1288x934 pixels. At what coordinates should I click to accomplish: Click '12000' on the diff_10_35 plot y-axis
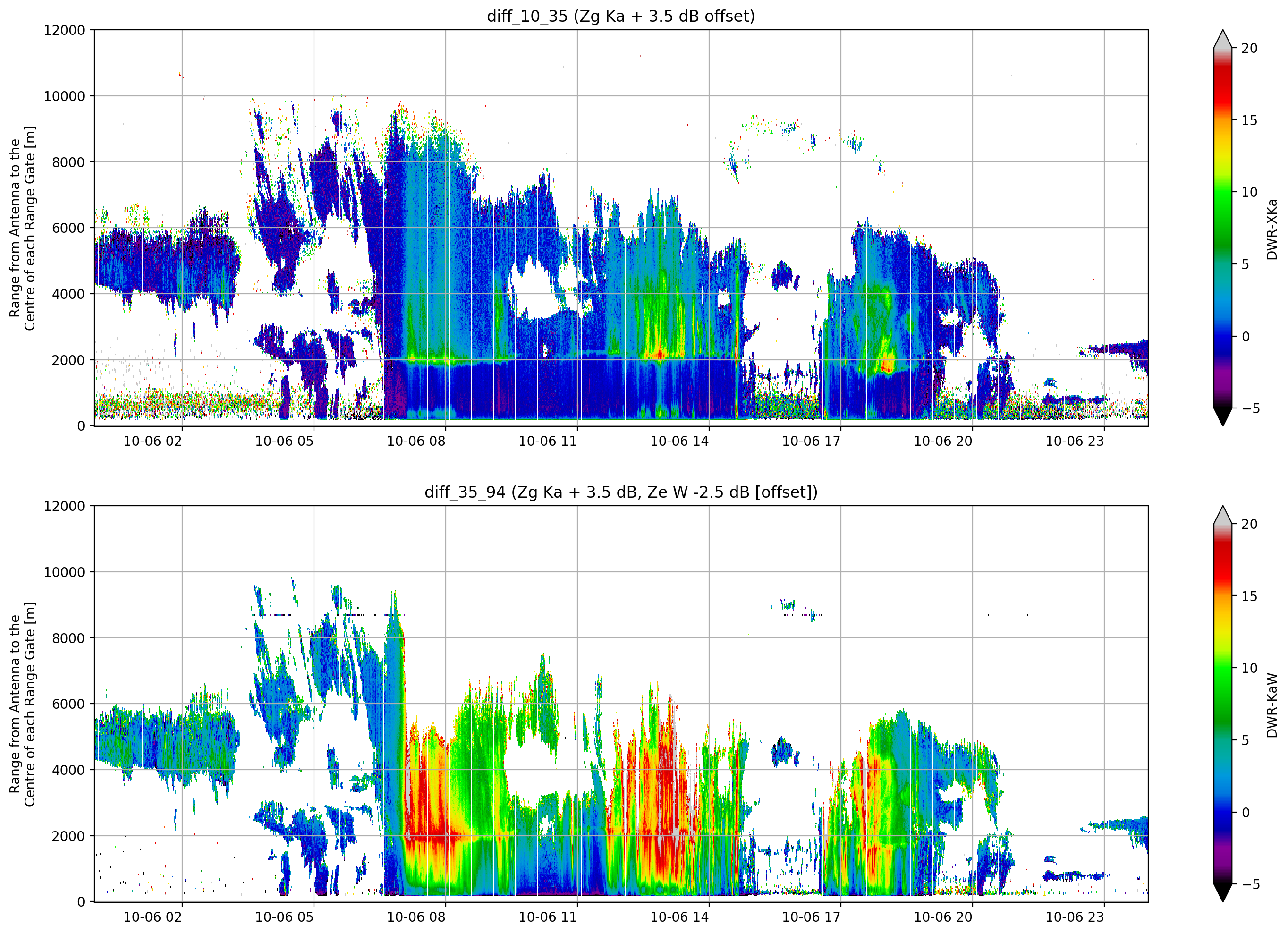(x=64, y=30)
